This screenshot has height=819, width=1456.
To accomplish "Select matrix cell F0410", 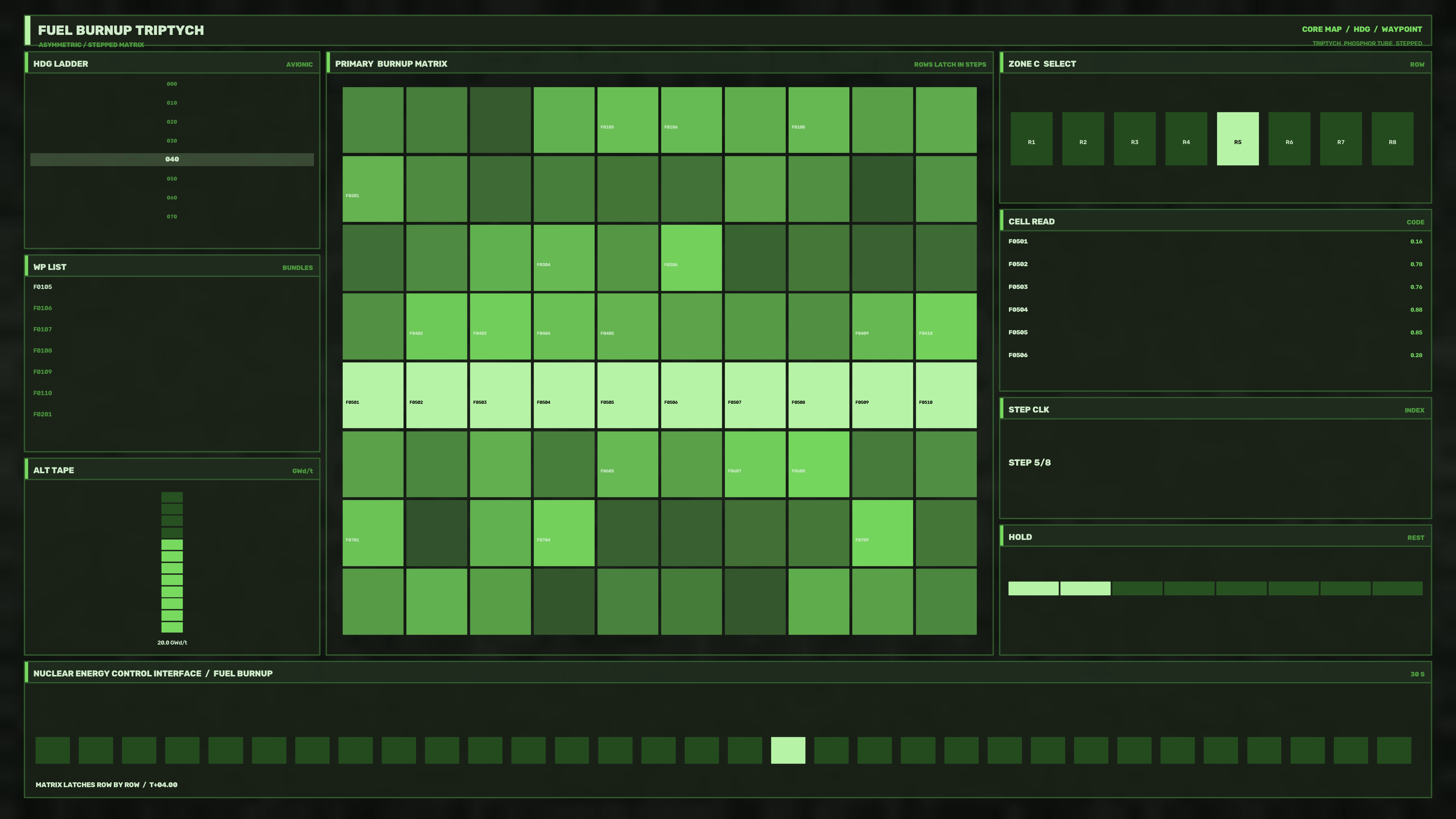I will tap(946, 326).
